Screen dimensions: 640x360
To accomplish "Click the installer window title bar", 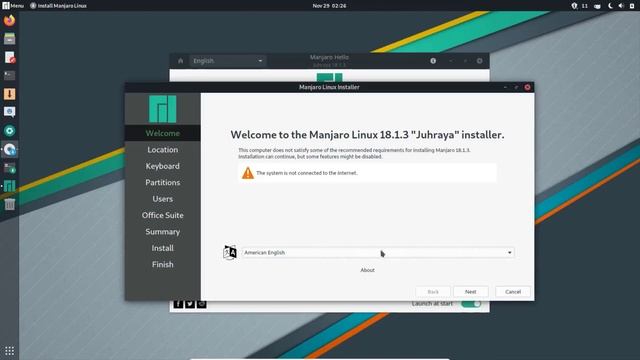I will click(x=329, y=87).
